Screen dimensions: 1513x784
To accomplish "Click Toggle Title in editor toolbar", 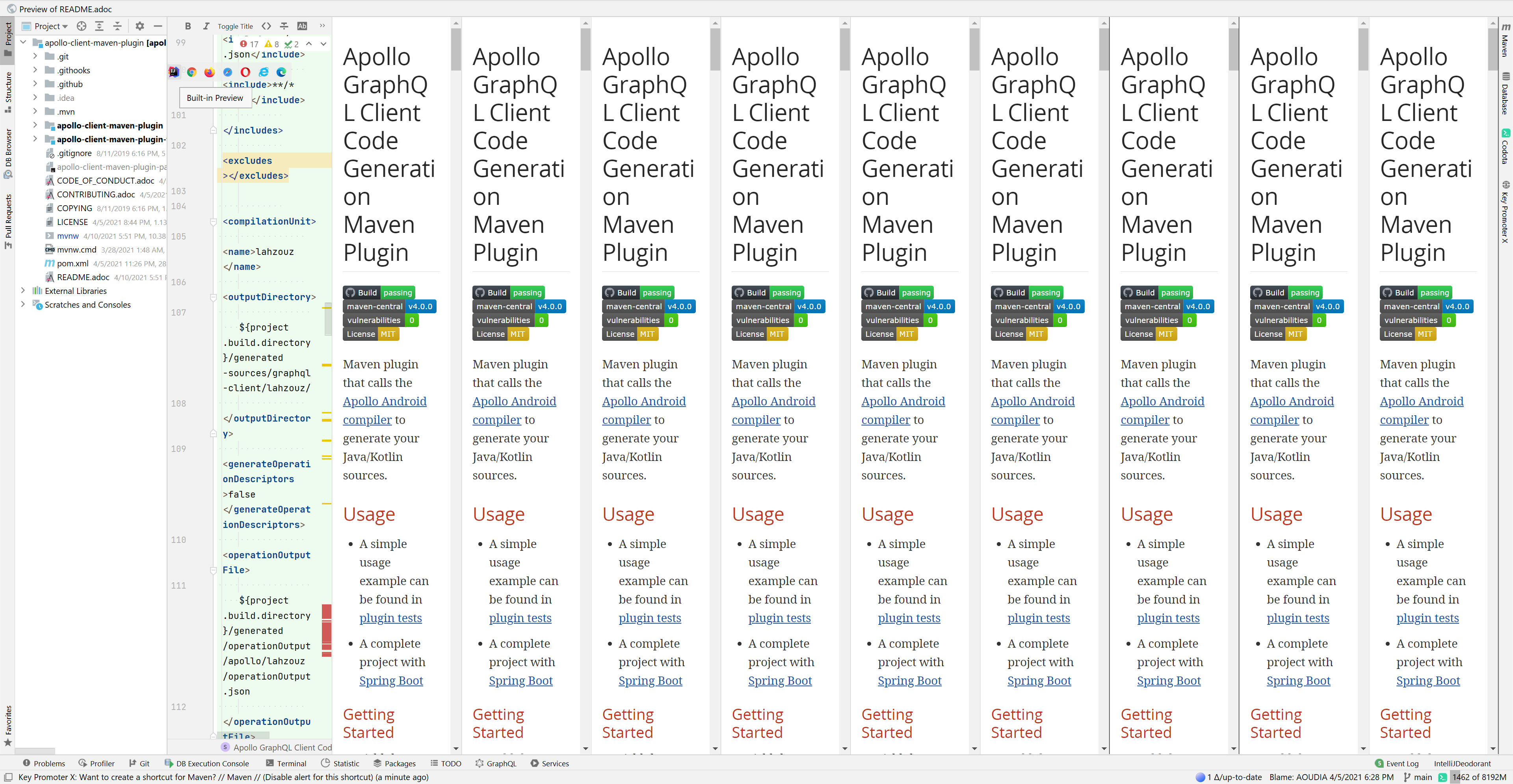I will pos(235,26).
